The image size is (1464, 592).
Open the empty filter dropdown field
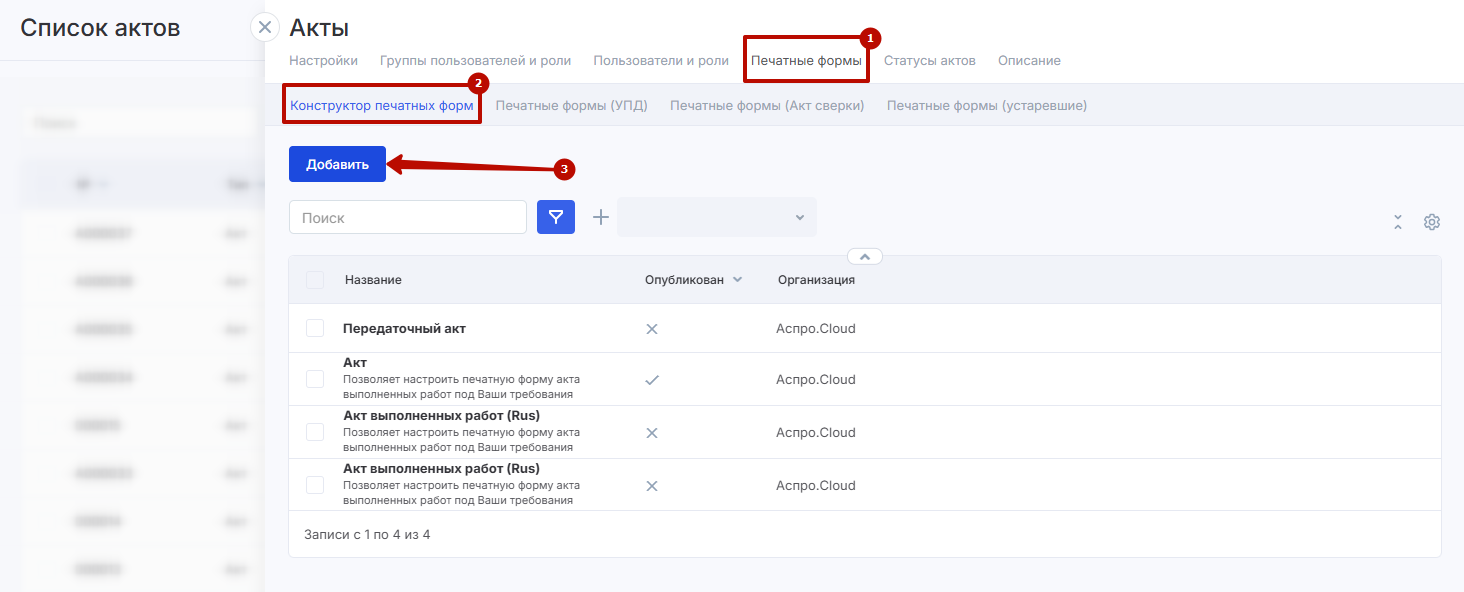(716, 217)
